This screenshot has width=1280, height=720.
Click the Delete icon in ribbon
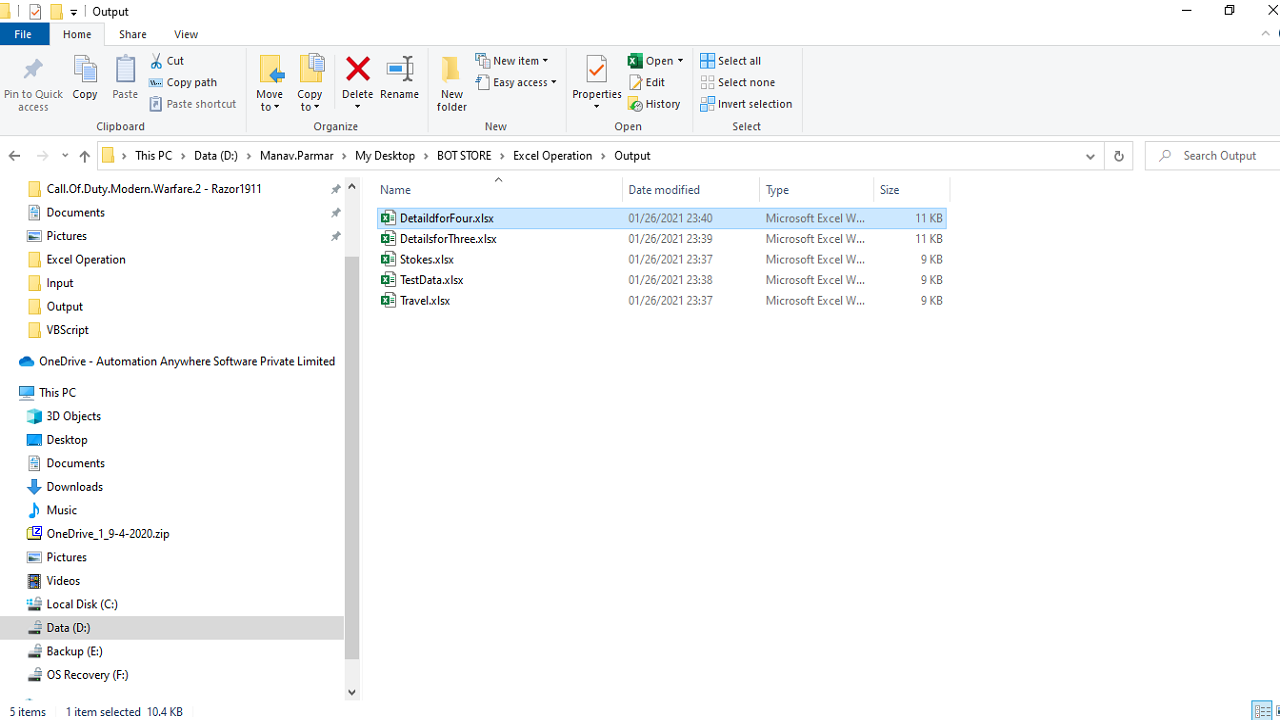pyautogui.click(x=357, y=70)
